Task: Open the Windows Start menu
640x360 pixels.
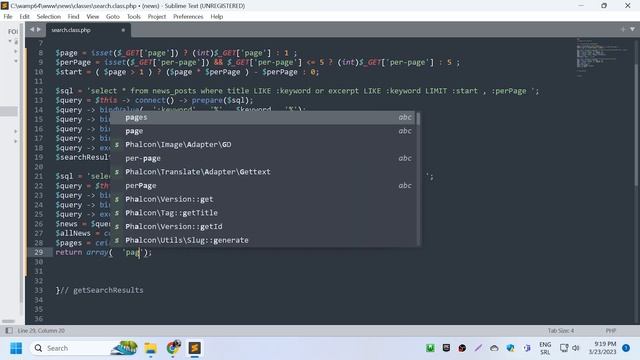Action: 16,348
